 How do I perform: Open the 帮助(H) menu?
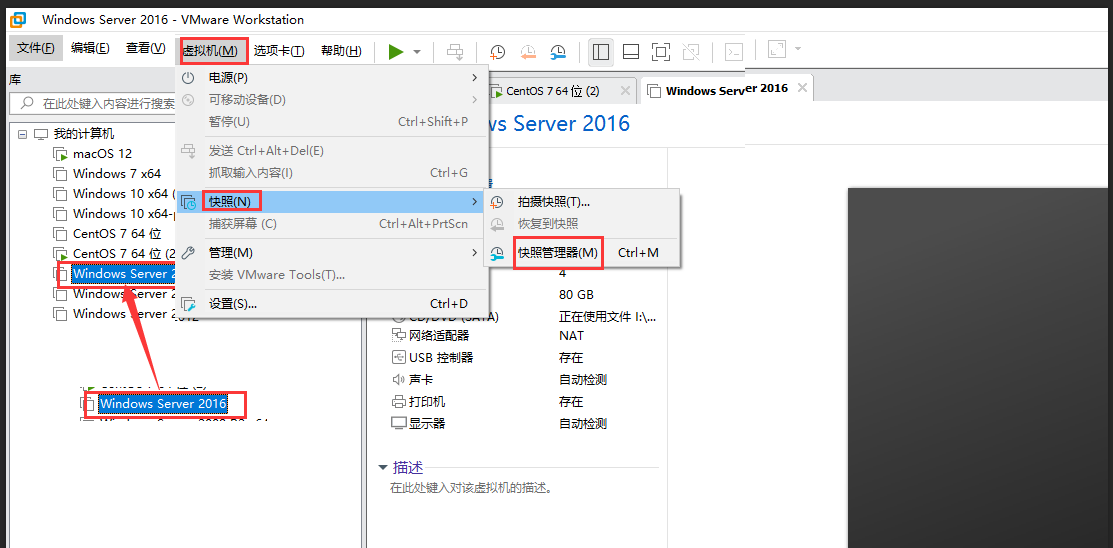pos(341,50)
